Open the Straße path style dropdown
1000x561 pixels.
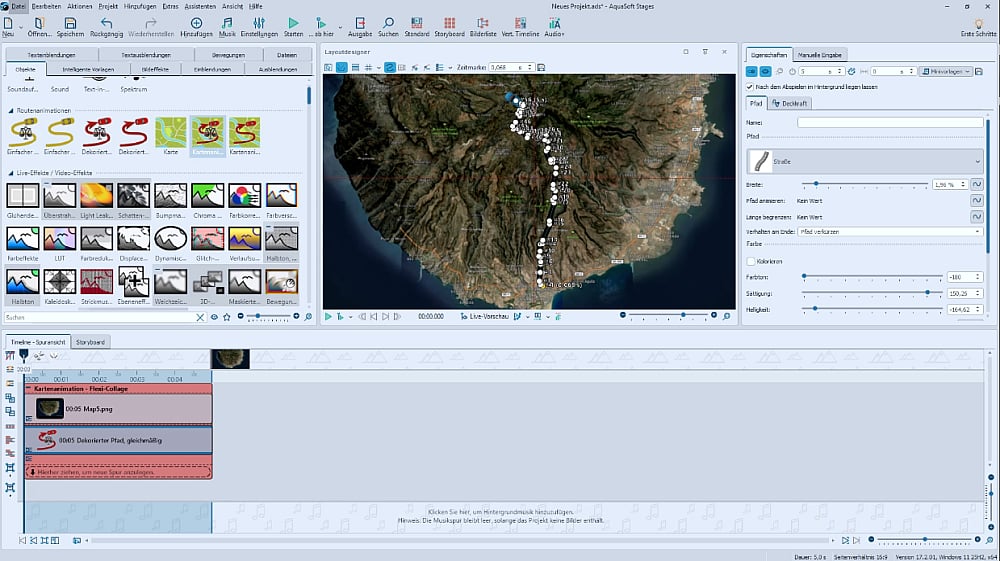(977, 160)
